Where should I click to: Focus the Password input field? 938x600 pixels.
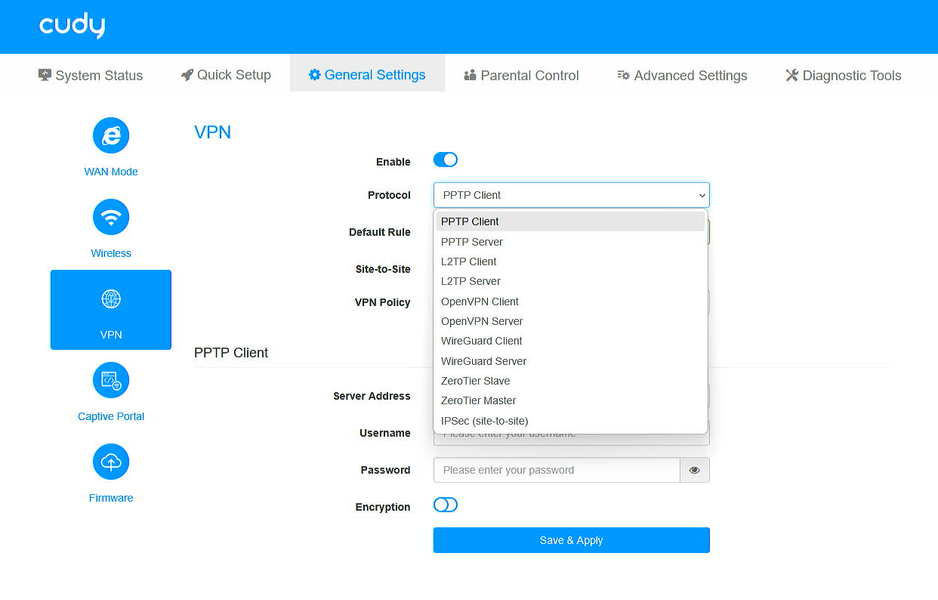pyautogui.click(x=556, y=470)
